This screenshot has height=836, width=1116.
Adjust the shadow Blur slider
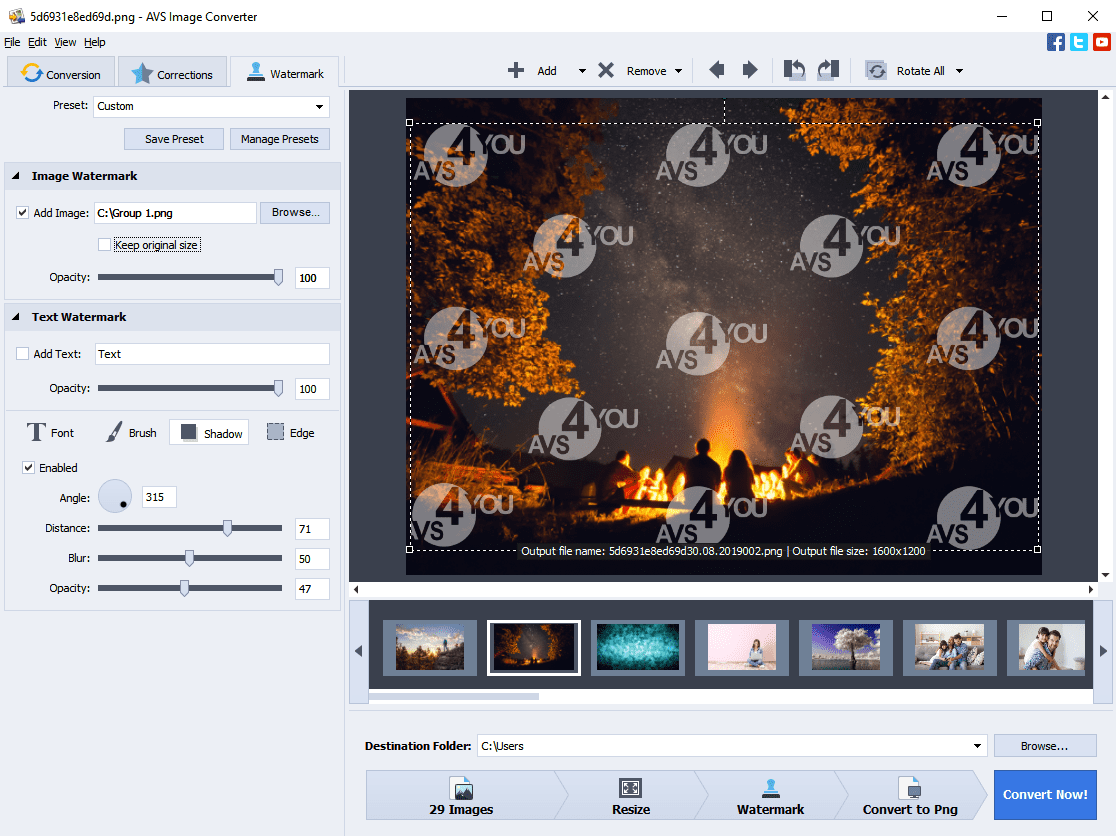[189, 559]
